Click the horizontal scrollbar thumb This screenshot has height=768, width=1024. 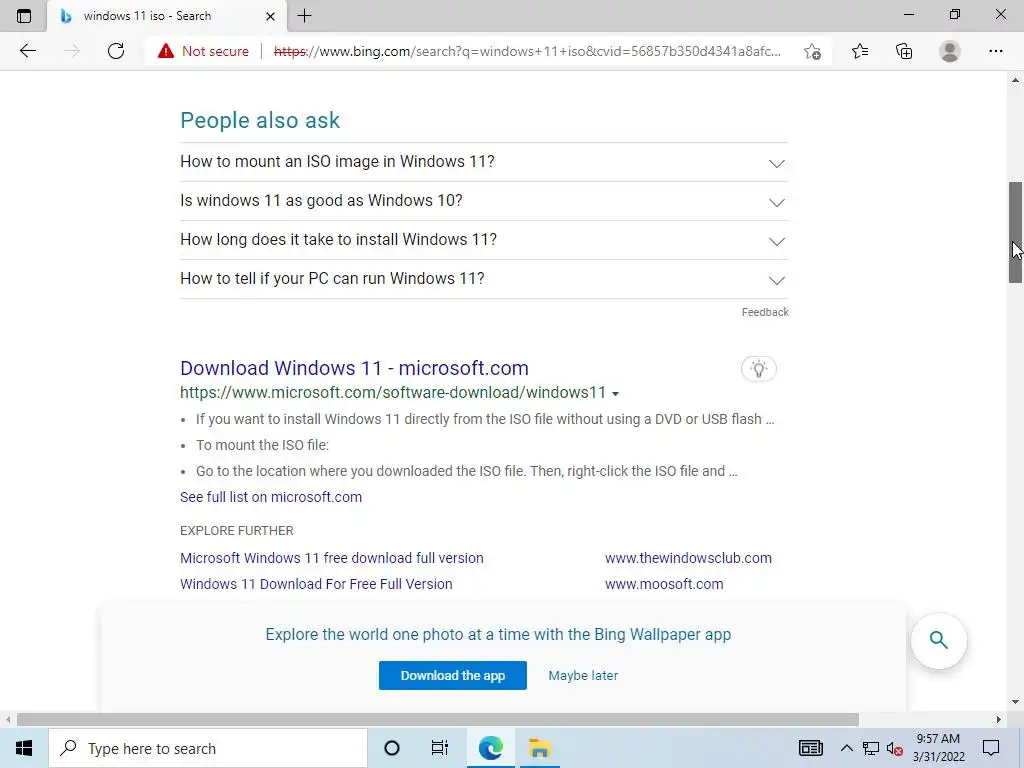438,720
